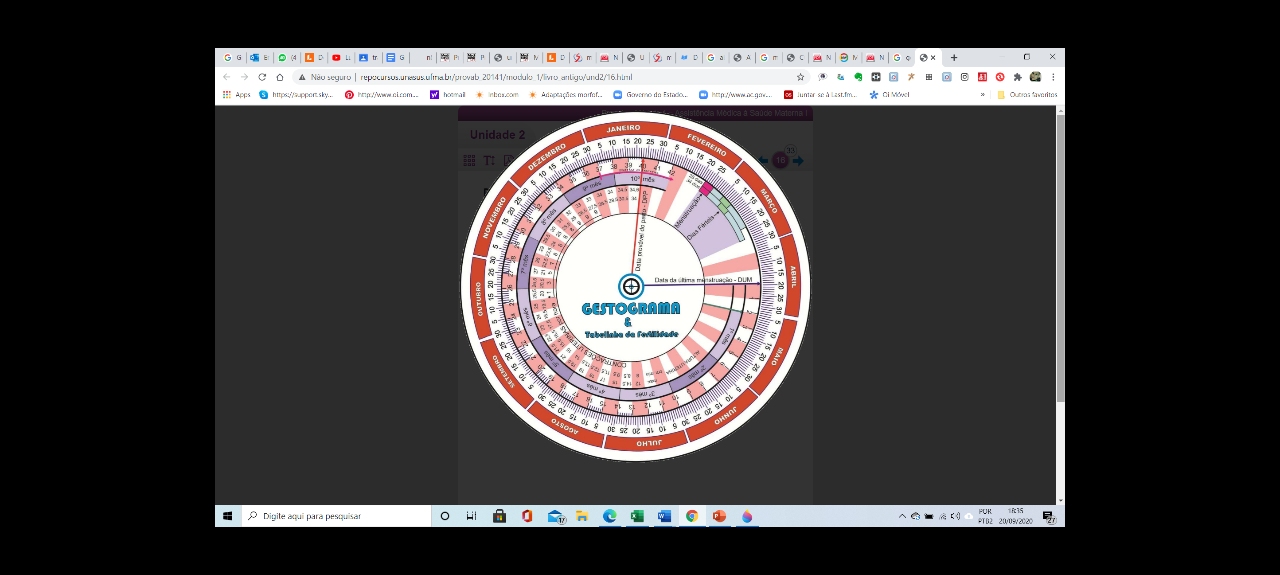Viewport: 1280px width, 575px height.
Task: Close the active browser tab
Action: tap(934, 58)
